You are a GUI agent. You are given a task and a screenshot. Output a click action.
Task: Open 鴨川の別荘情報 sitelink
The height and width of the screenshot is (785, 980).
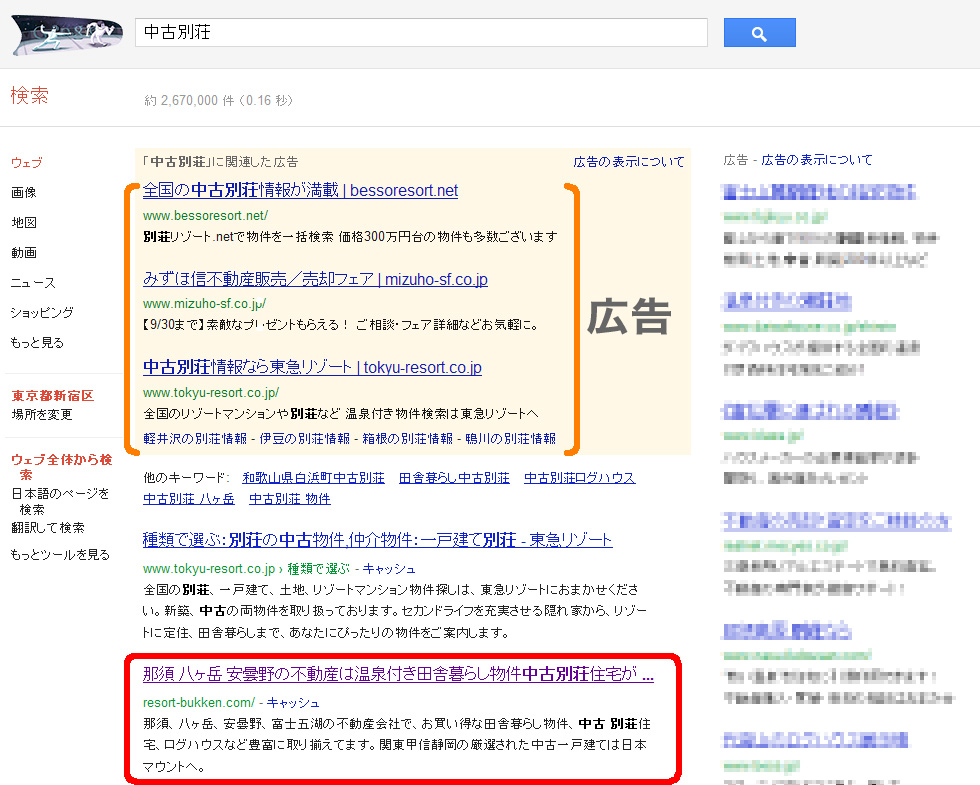point(511,439)
